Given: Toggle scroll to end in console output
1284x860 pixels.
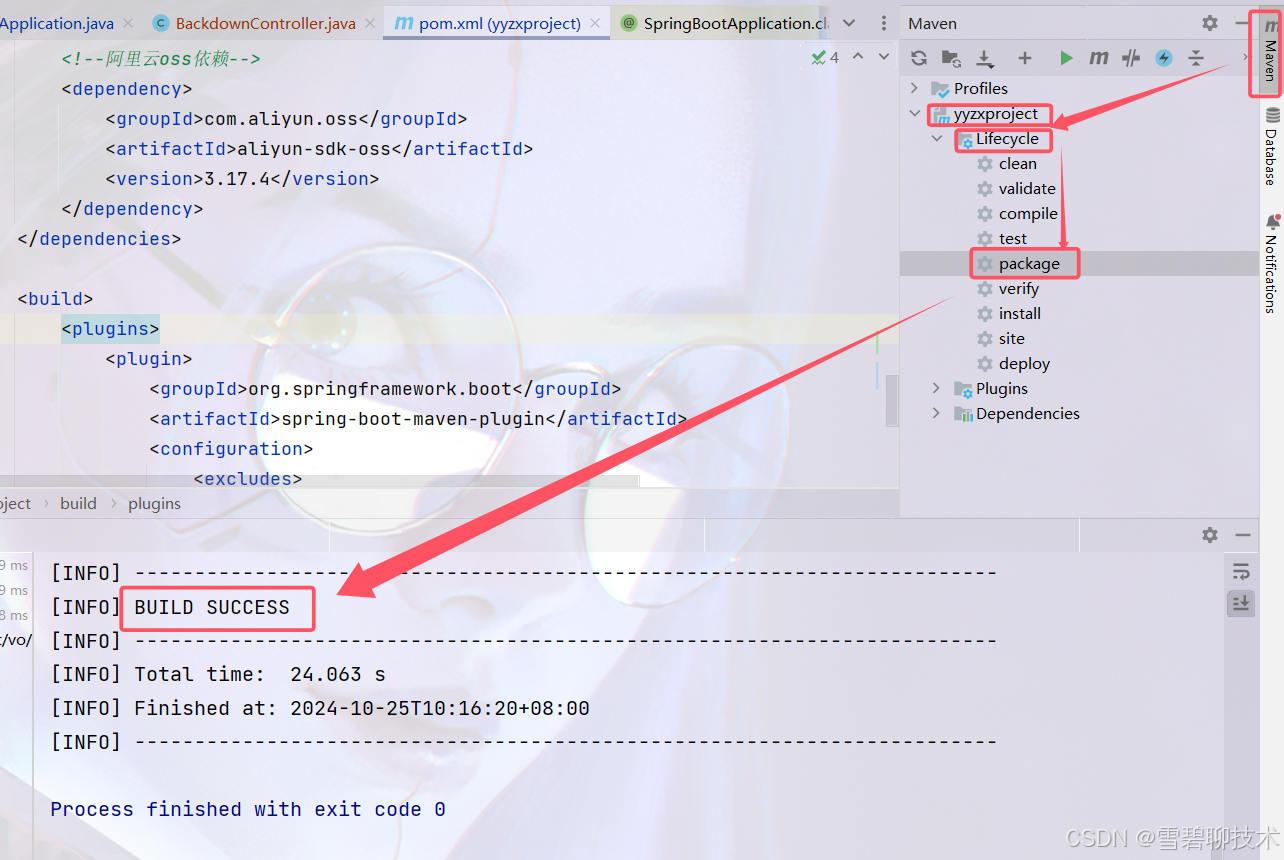Looking at the screenshot, I should (x=1241, y=603).
